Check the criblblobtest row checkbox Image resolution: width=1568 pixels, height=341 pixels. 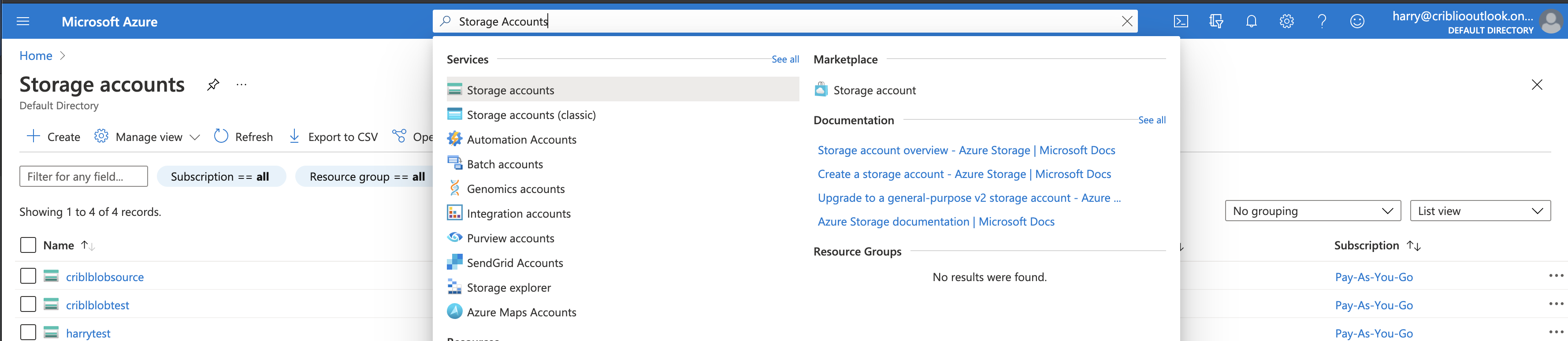[x=28, y=304]
